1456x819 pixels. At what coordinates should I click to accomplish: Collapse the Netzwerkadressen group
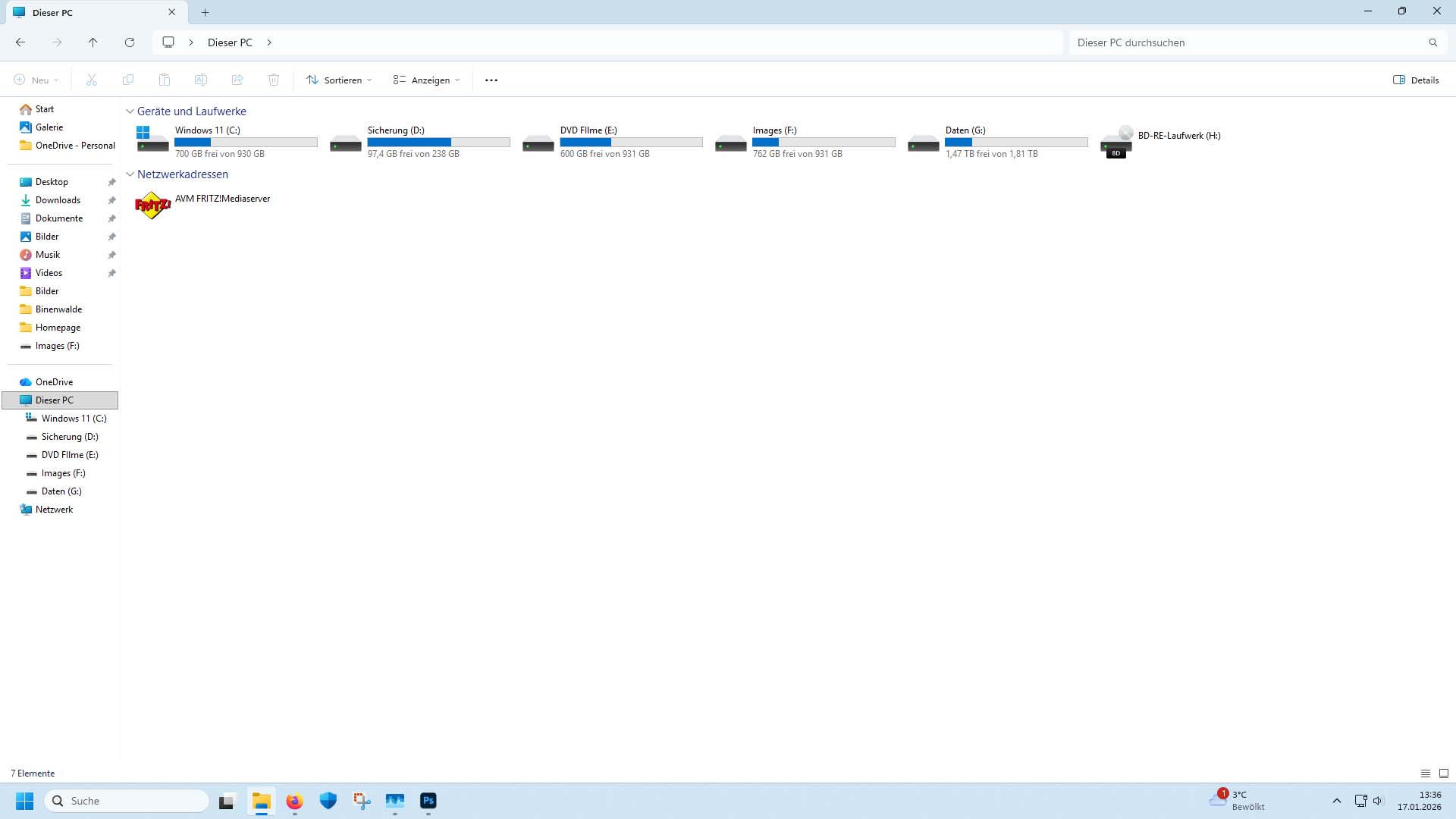pyautogui.click(x=130, y=174)
